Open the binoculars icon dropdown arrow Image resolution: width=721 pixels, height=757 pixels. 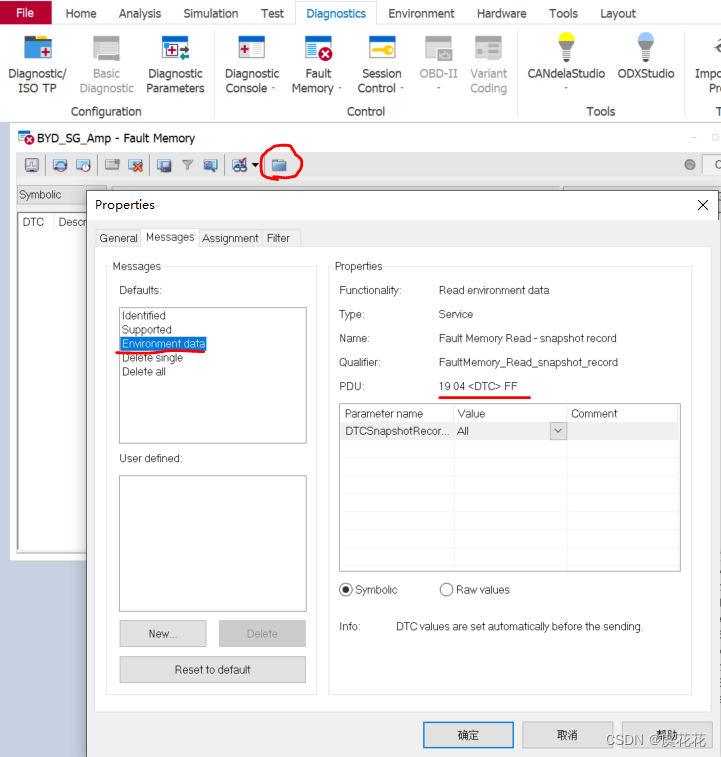[x=255, y=166]
